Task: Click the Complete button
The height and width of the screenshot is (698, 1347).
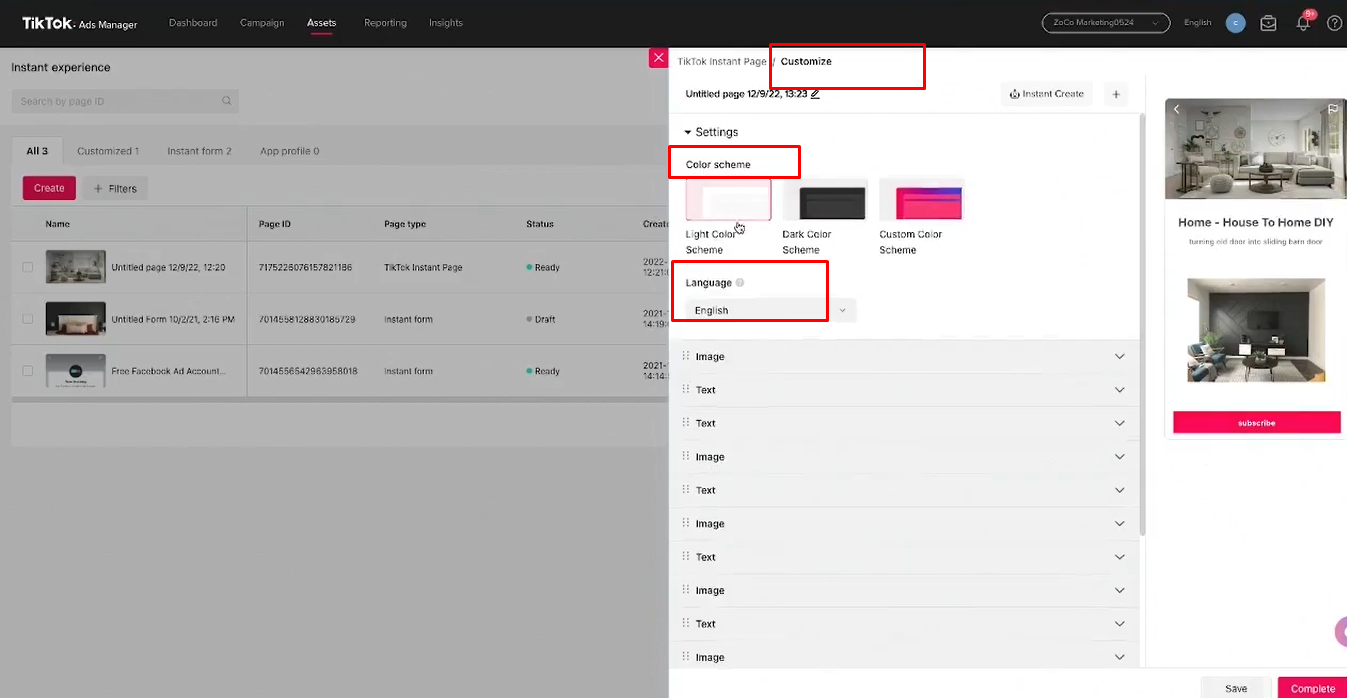Action: pos(1312,688)
